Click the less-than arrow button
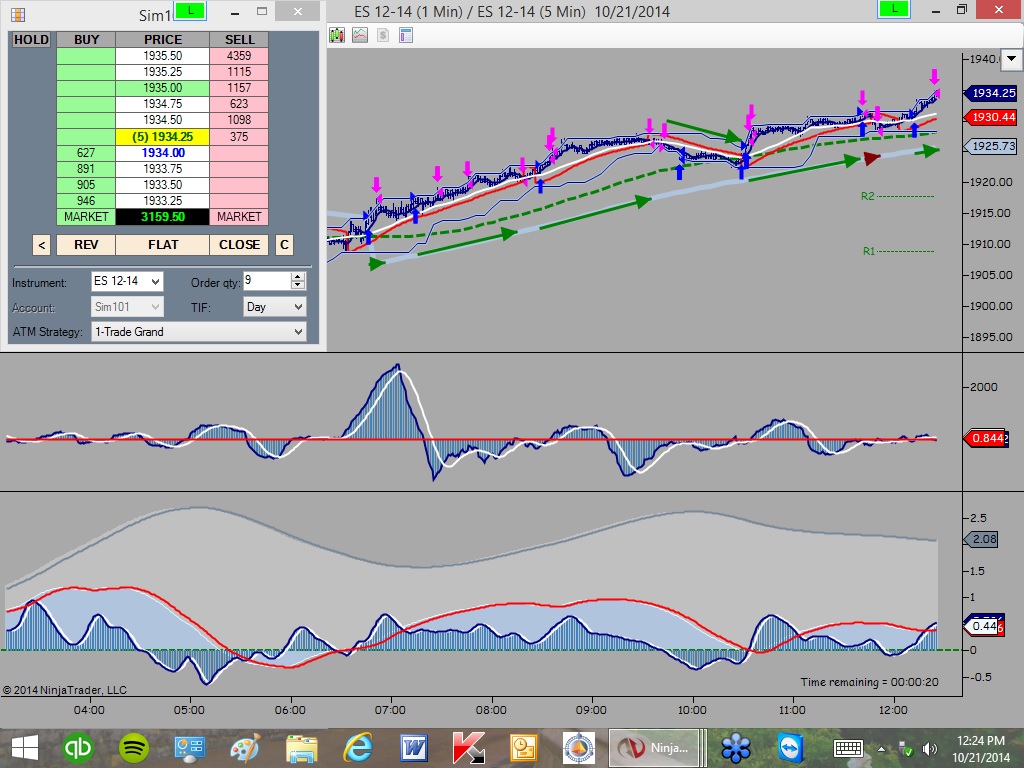This screenshot has width=1024, height=768. 41,245
